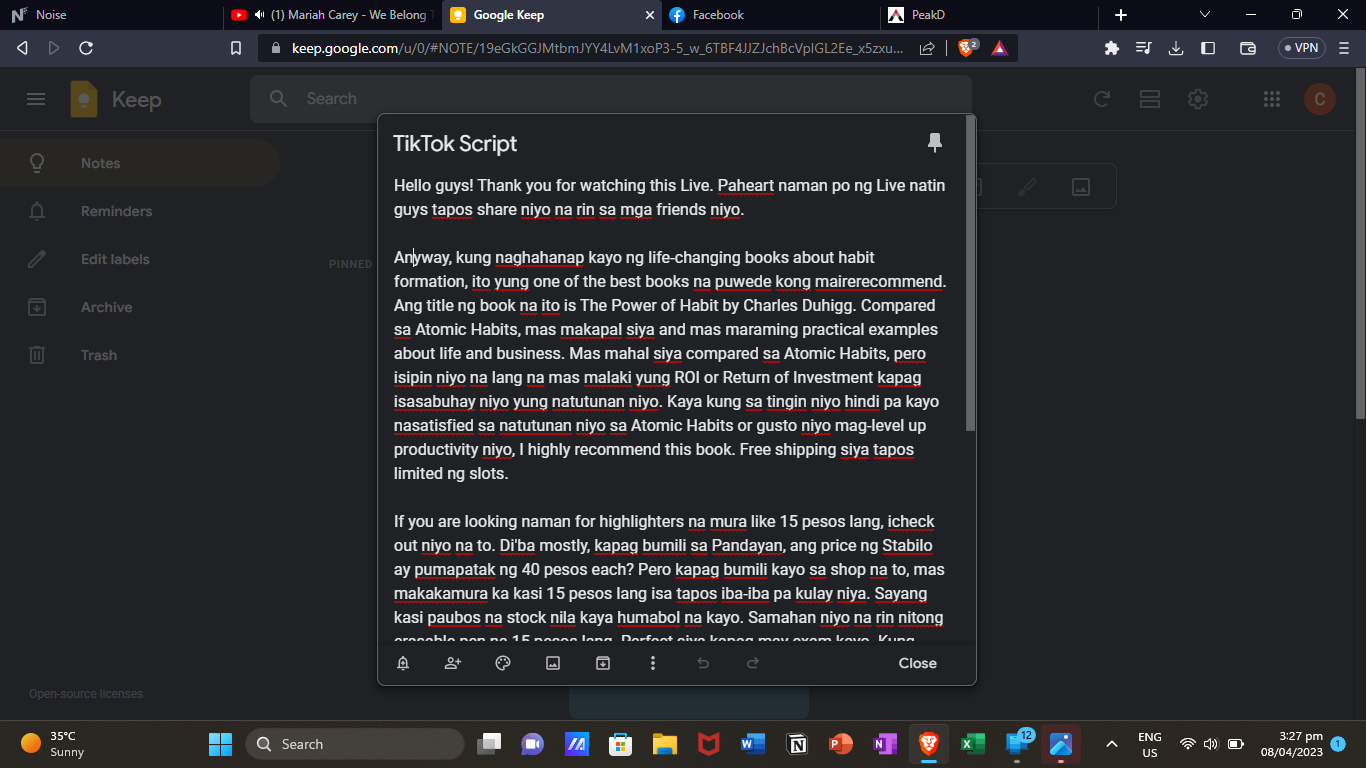Expand the browser tab search dropdown
Viewport: 1366px width, 768px height.
(1205, 15)
